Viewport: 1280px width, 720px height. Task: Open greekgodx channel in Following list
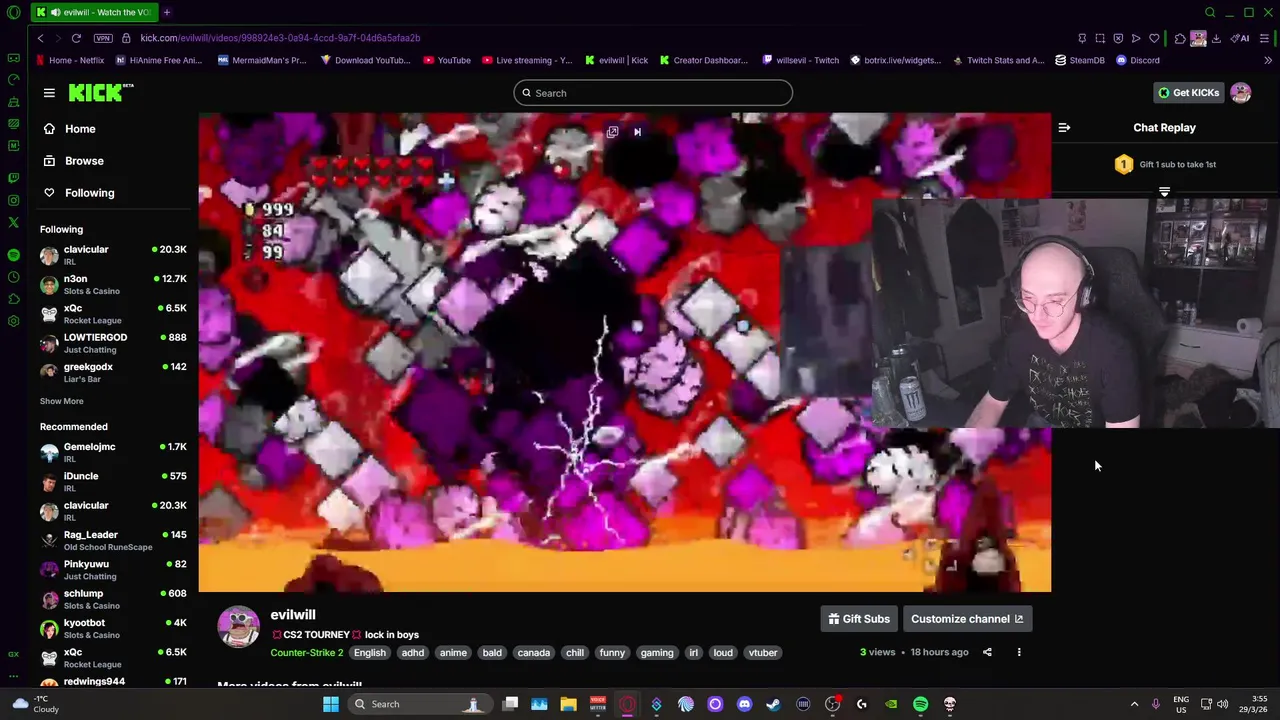point(113,372)
